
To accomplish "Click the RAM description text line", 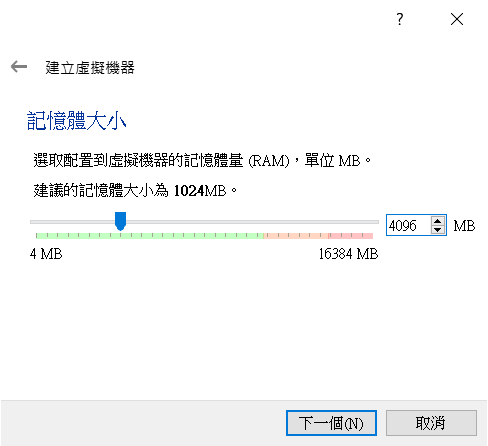I will [x=202, y=161].
